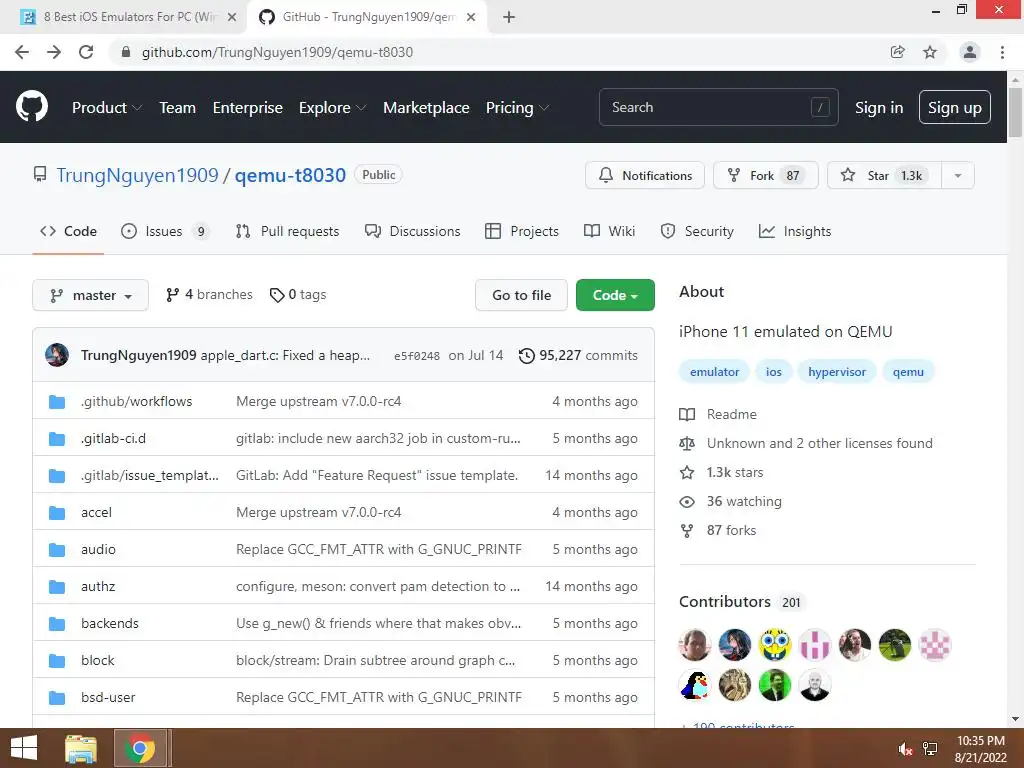Open the Readme link in About
Screen dimensions: 1024x768
click(718, 414)
